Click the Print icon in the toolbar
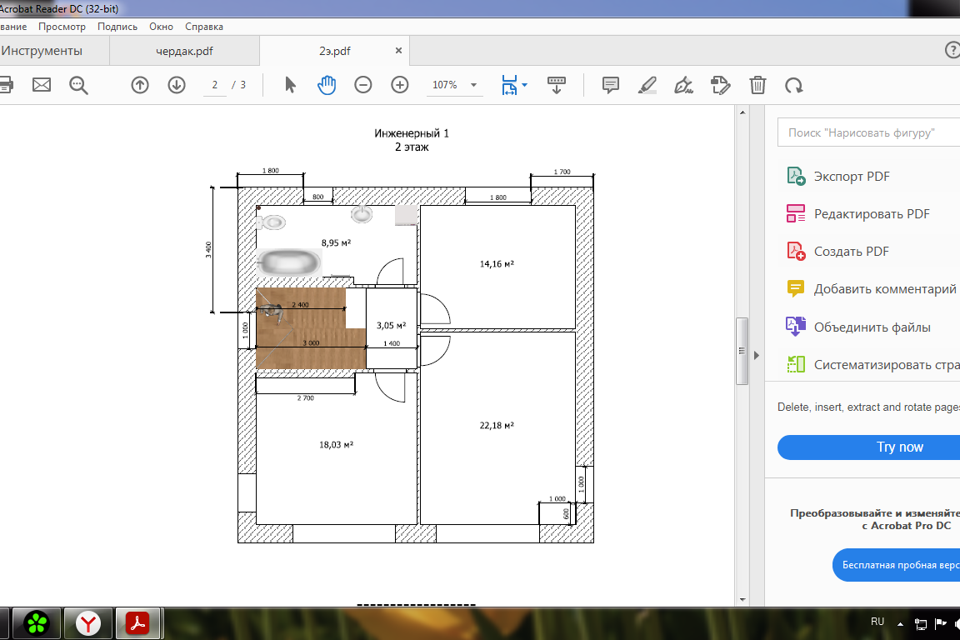 coord(5,85)
